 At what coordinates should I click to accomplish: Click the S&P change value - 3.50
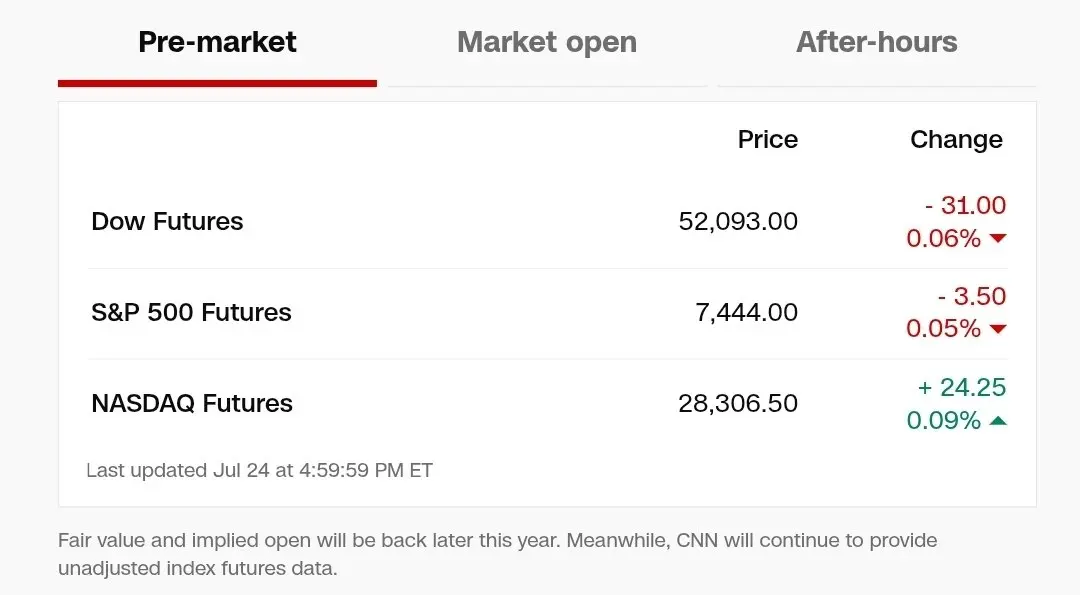click(x=972, y=296)
